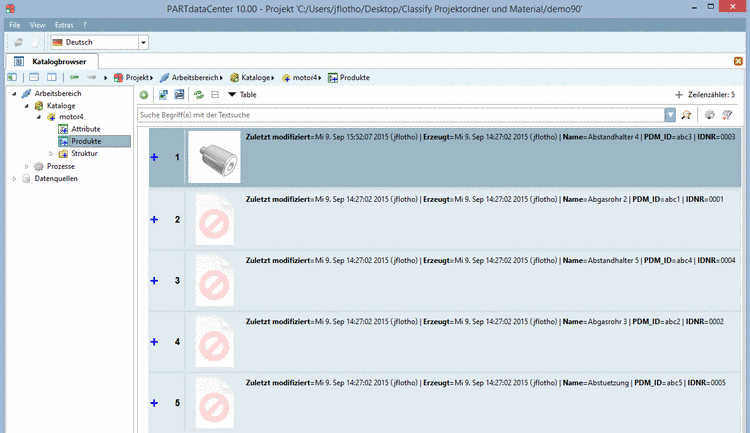Collapse all rows with the minus icon
This screenshot has height=433, width=750.
(215, 95)
